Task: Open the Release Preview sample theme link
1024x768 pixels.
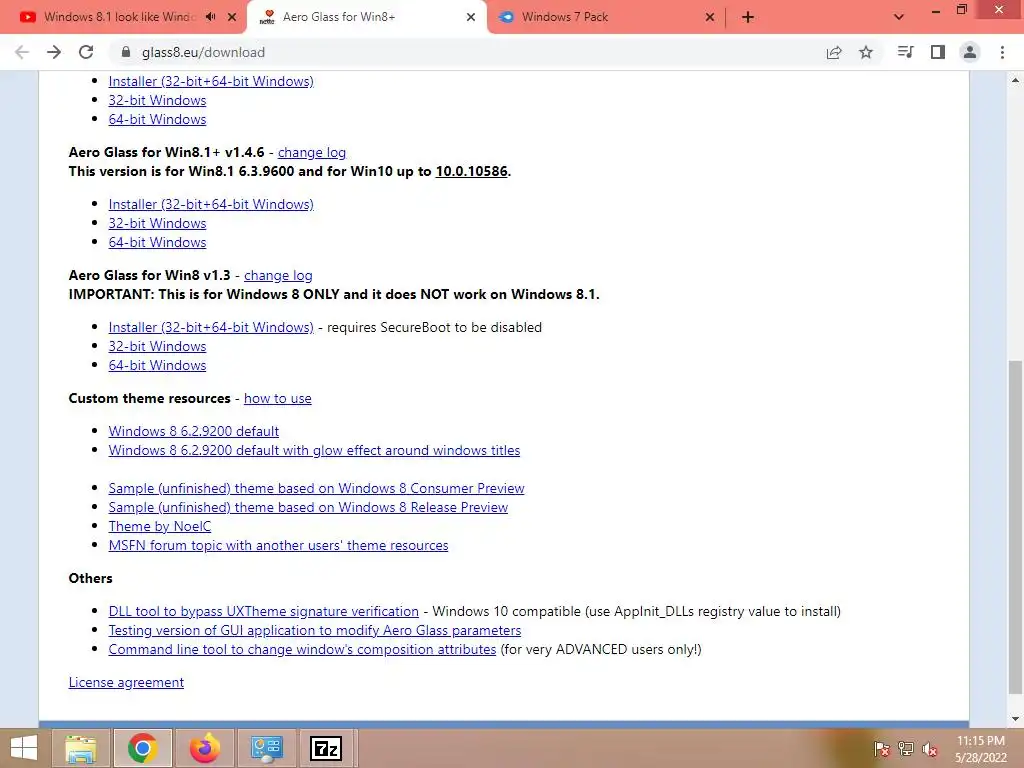Action: coord(308,507)
